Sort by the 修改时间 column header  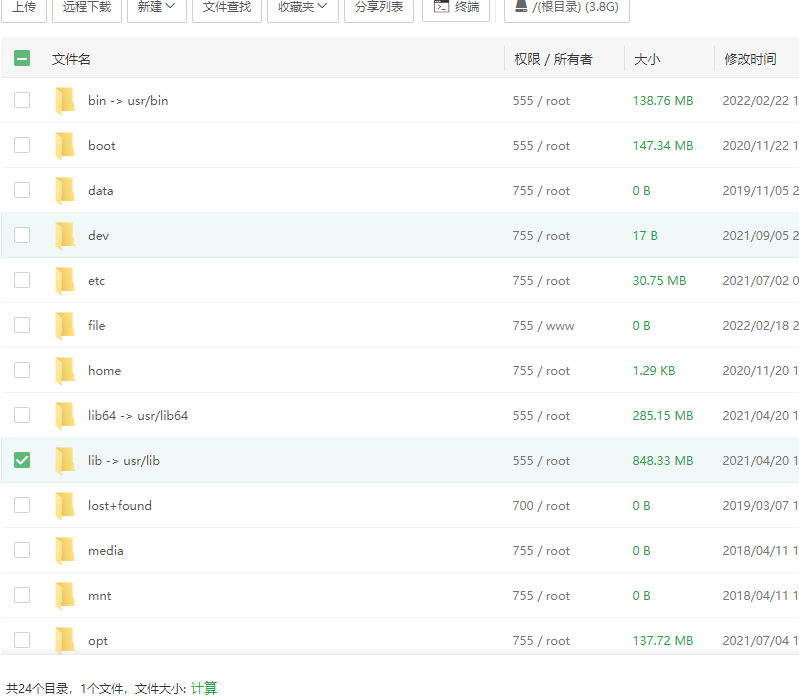pos(750,59)
